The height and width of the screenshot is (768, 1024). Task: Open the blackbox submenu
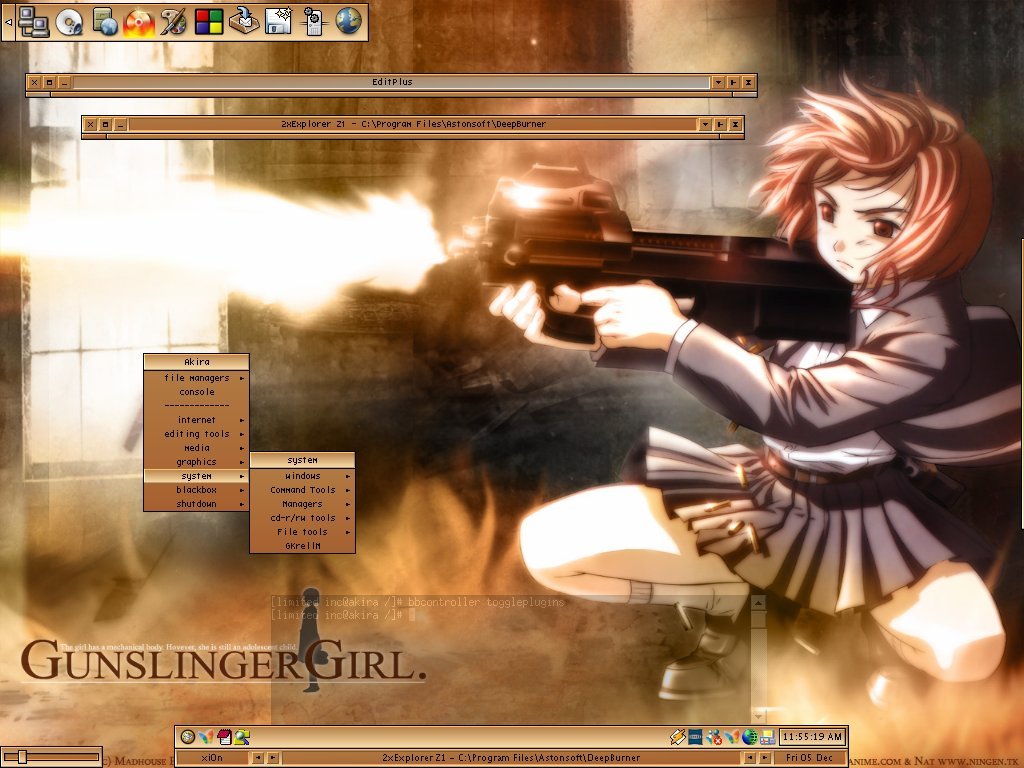coord(197,490)
